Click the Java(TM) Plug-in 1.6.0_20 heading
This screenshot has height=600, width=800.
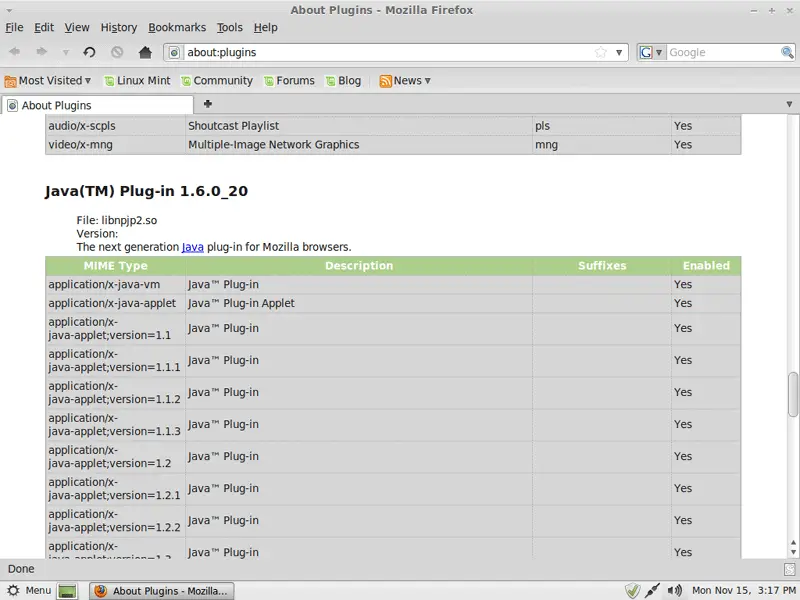pos(146,191)
